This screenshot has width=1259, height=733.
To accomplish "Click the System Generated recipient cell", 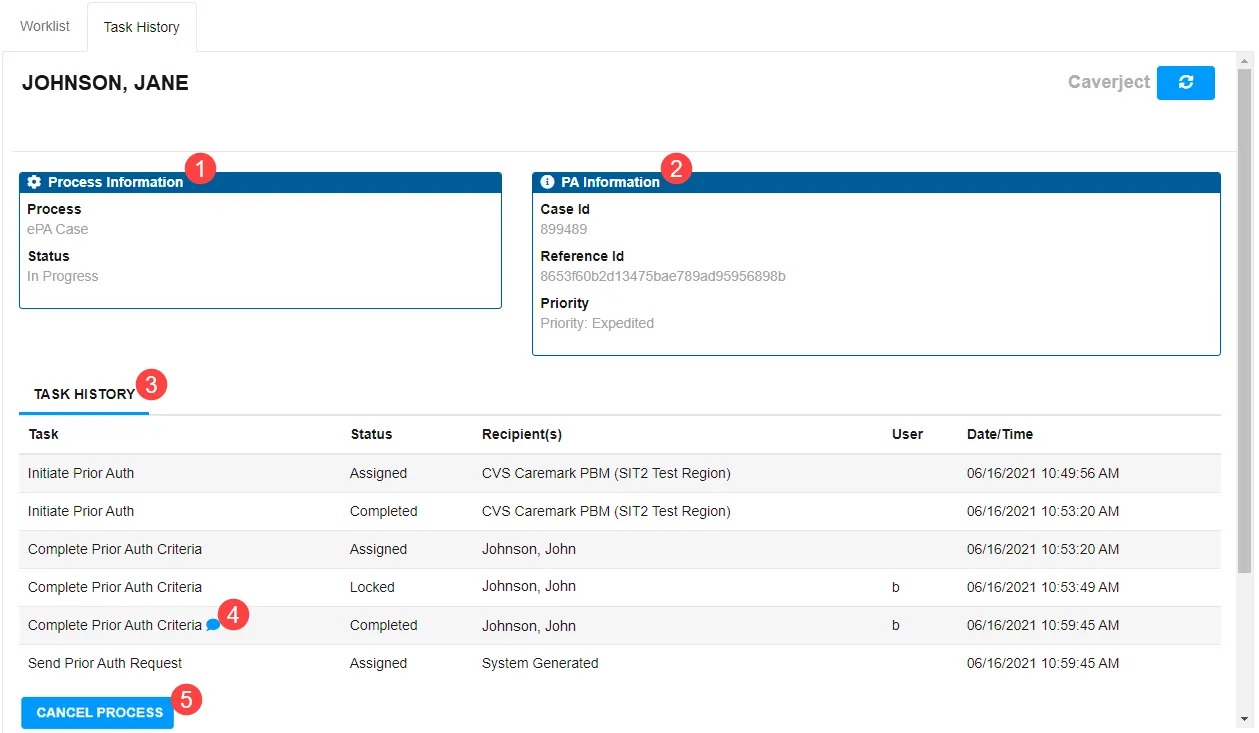I will 540,663.
